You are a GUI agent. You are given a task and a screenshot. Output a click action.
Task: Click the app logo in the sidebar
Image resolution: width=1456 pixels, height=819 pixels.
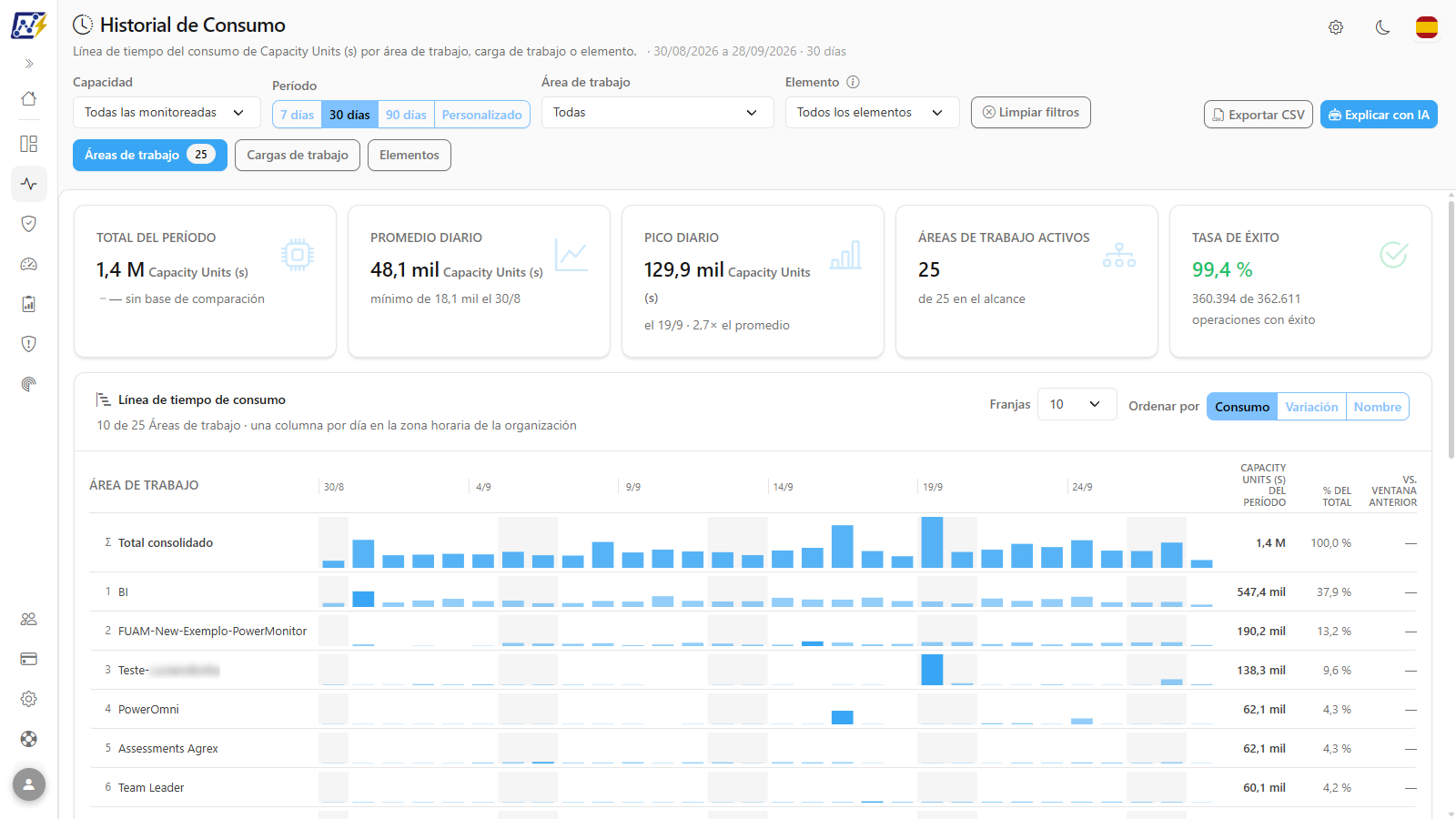click(28, 25)
